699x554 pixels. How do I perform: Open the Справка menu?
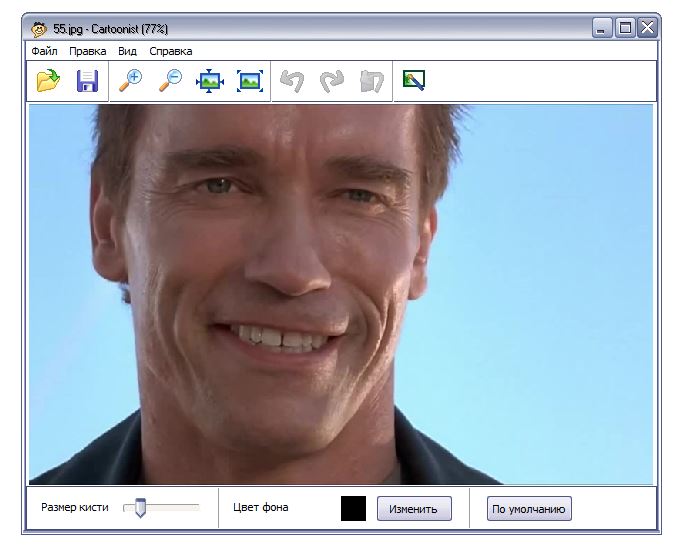[x=171, y=51]
